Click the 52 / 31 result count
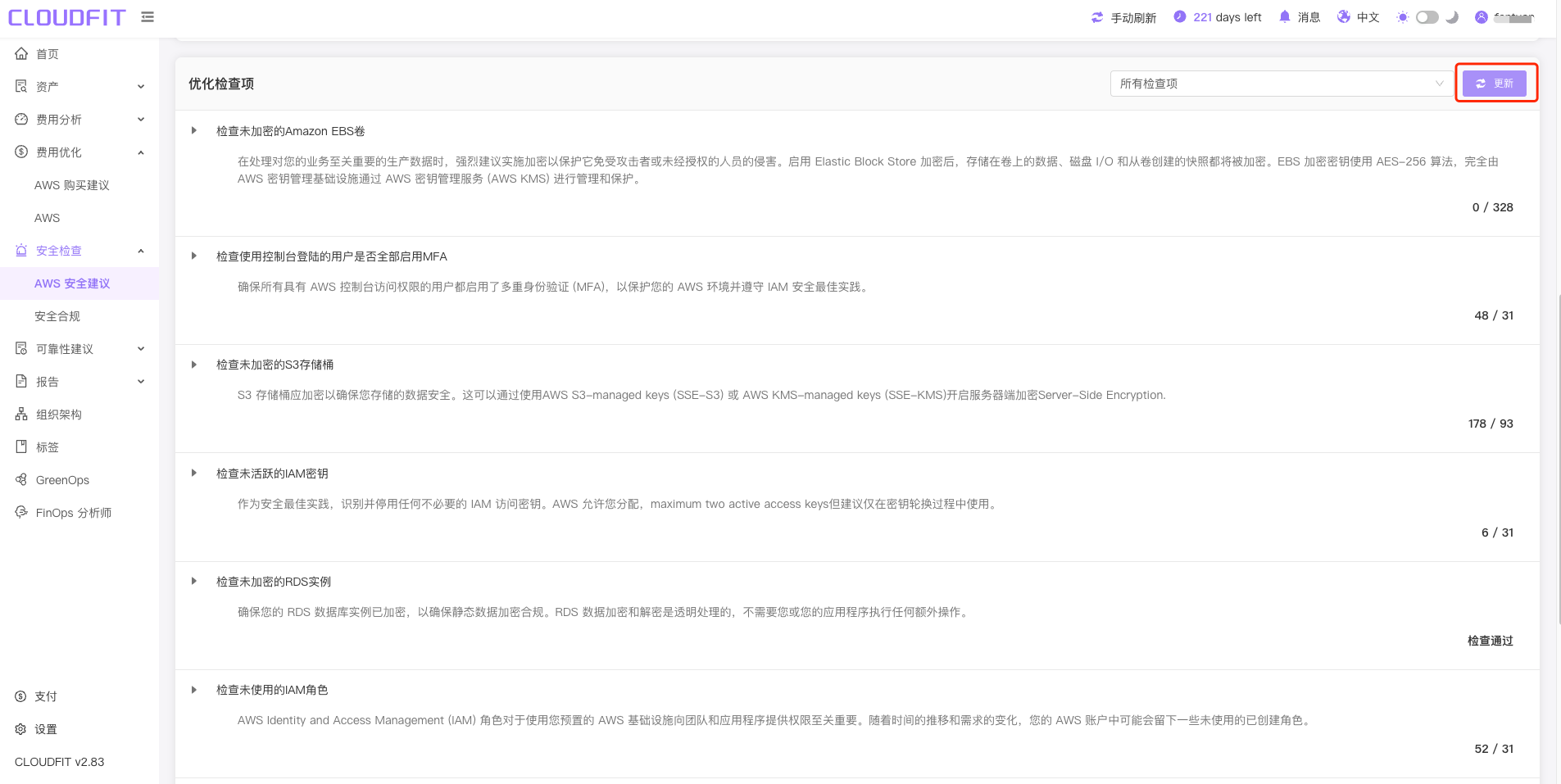Viewport: 1561px width, 784px height. (1494, 749)
